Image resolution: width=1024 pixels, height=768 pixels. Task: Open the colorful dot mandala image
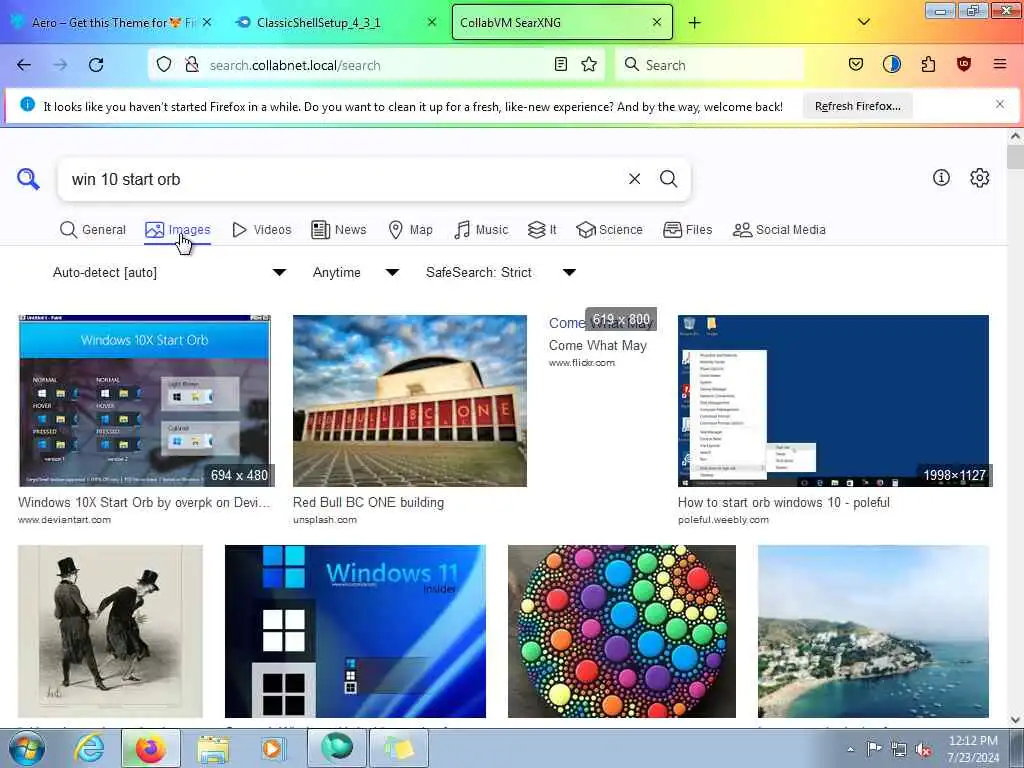[622, 631]
